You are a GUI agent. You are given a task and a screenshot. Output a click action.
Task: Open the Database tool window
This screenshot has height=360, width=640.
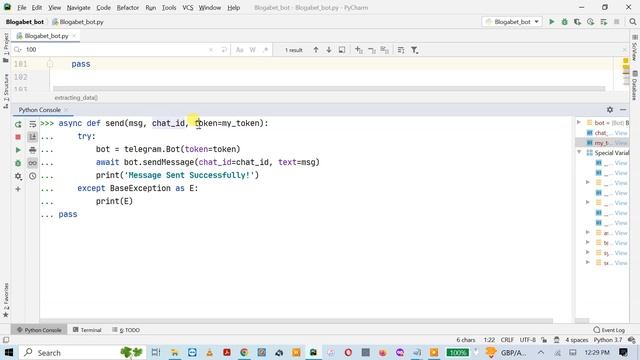coord(635,85)
